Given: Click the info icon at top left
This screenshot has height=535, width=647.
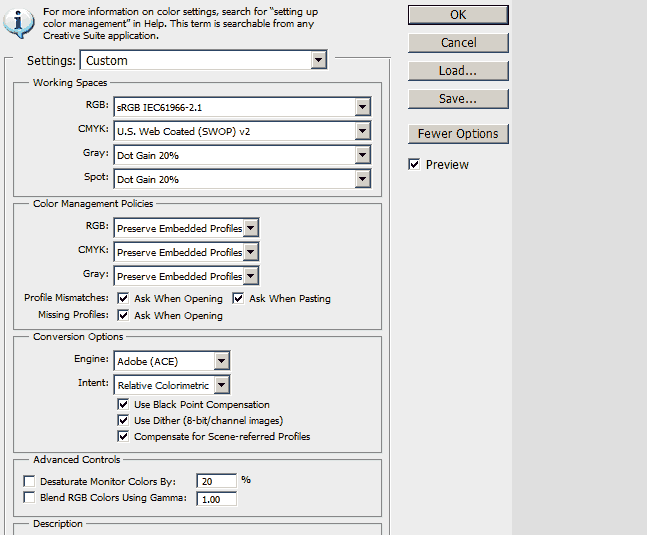Looking at the screenshot, I should coord(22,20).
